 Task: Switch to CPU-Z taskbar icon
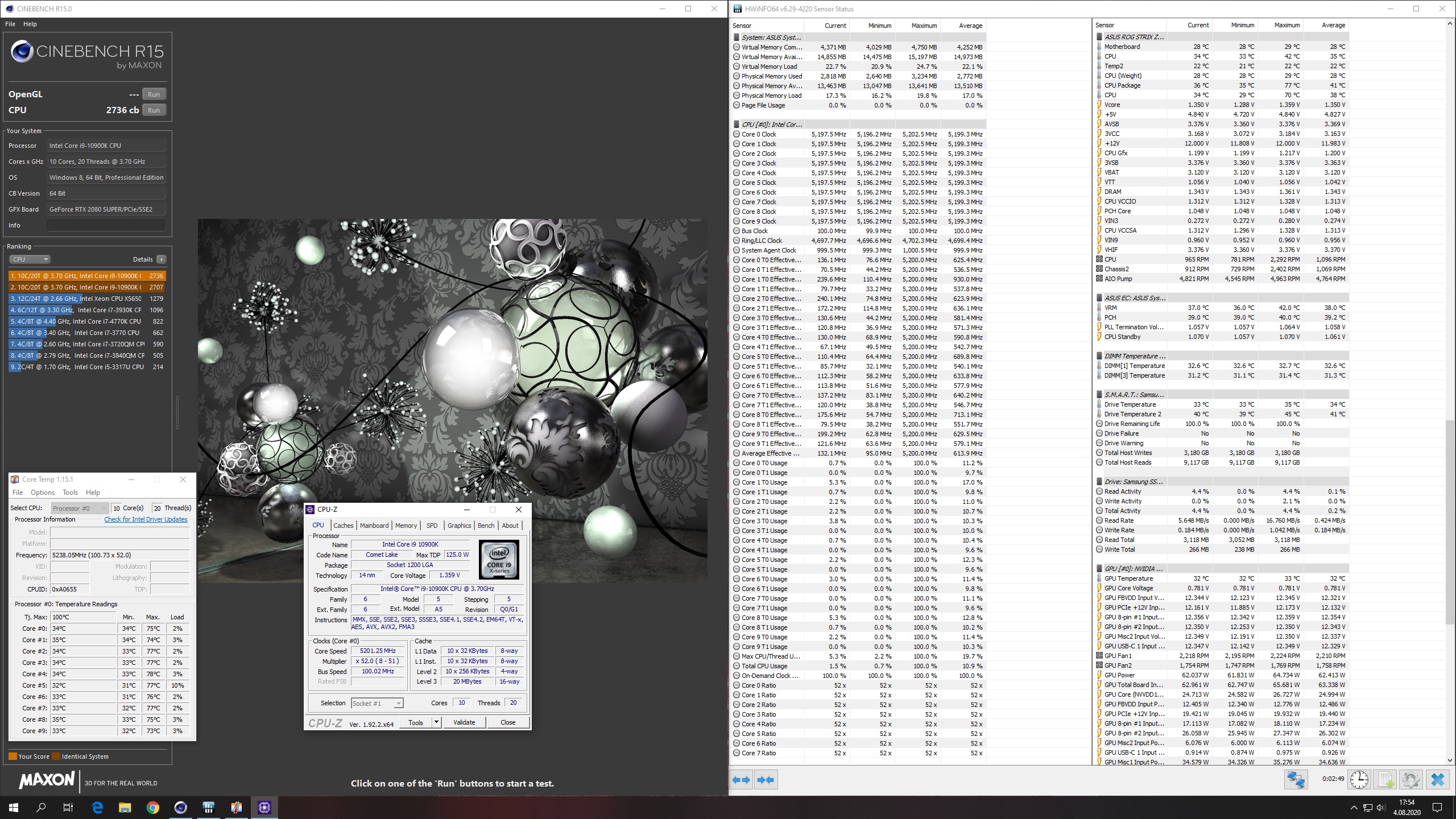click(x=264, y=807)
